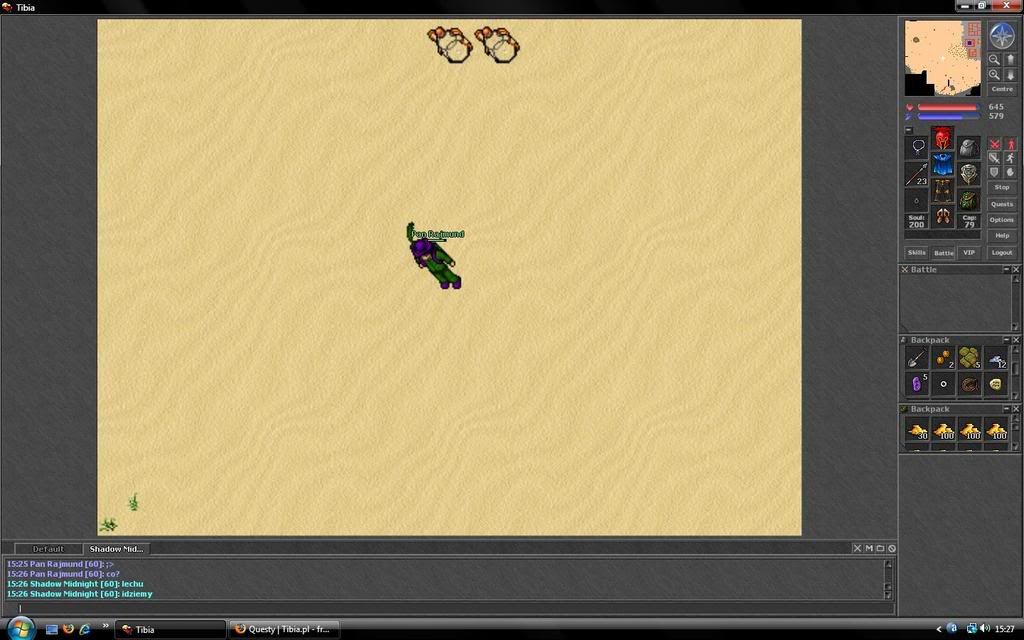Select the 30 gold coins stack
Screen dimensions: 1024x640
coord(917,430)
